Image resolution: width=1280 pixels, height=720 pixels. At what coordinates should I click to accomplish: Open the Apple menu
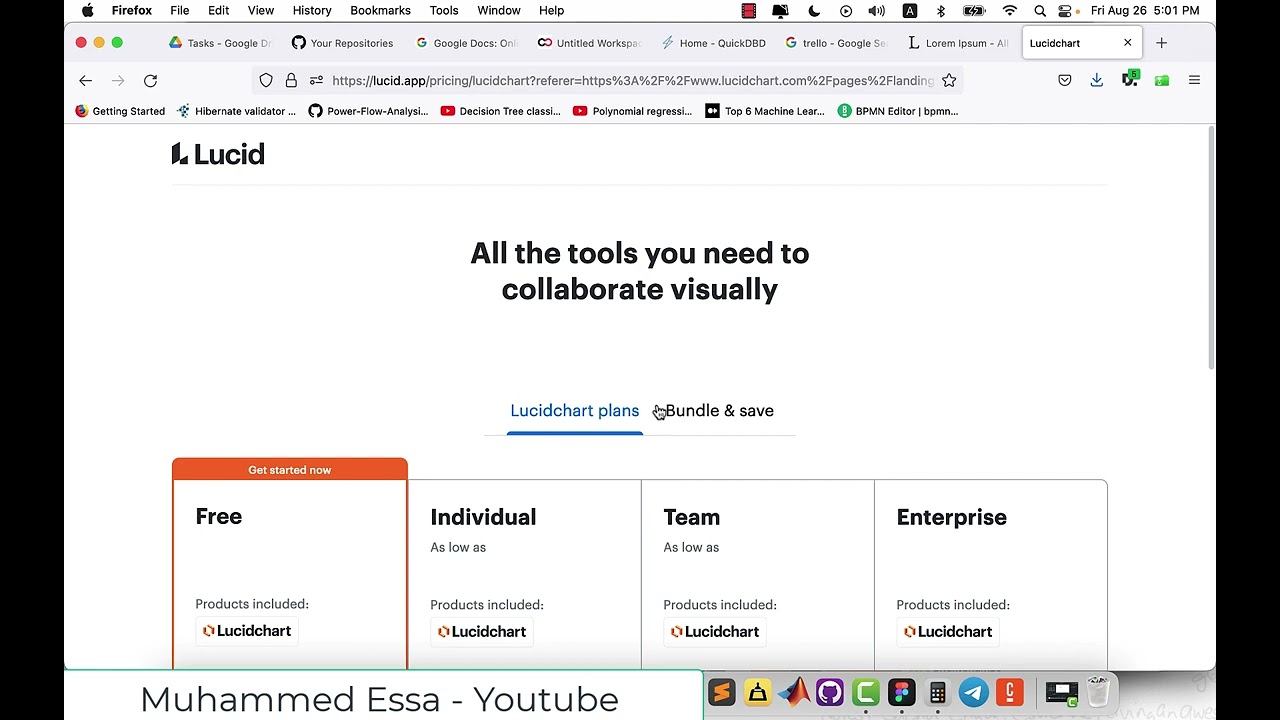[x=88, y=10]
